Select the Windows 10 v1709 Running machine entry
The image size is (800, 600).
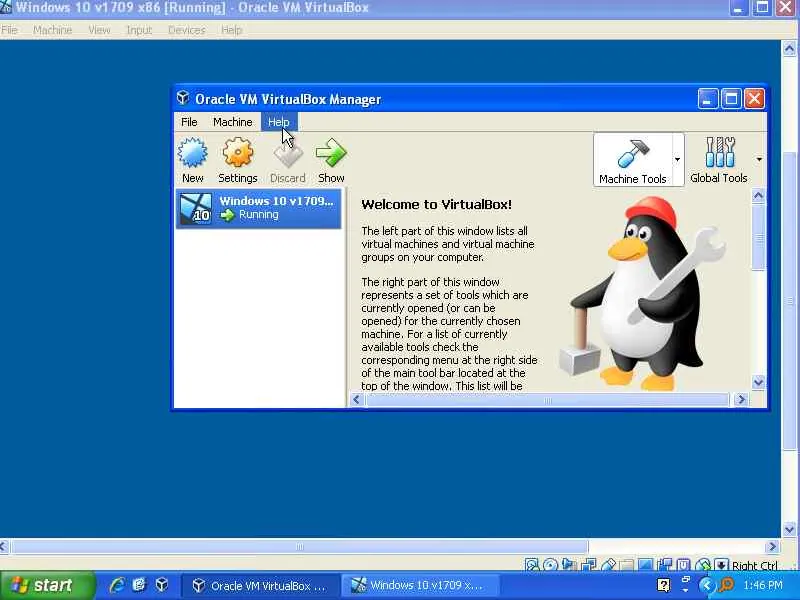(259, 209)
